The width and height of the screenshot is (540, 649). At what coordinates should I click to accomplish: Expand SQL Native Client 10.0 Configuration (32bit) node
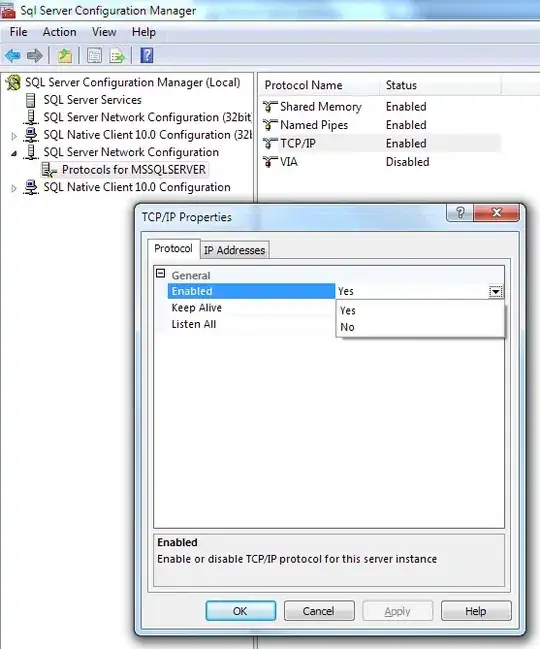tap(14, 136)
